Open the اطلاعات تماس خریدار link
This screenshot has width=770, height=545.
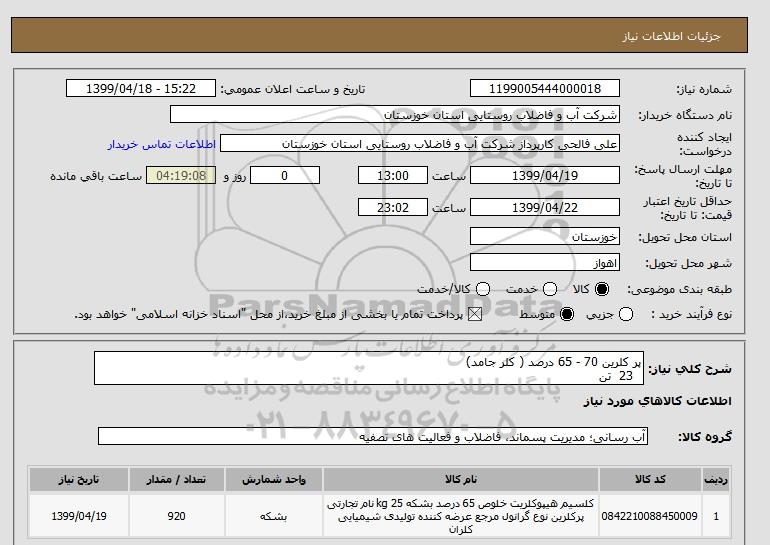coord(162,145)
